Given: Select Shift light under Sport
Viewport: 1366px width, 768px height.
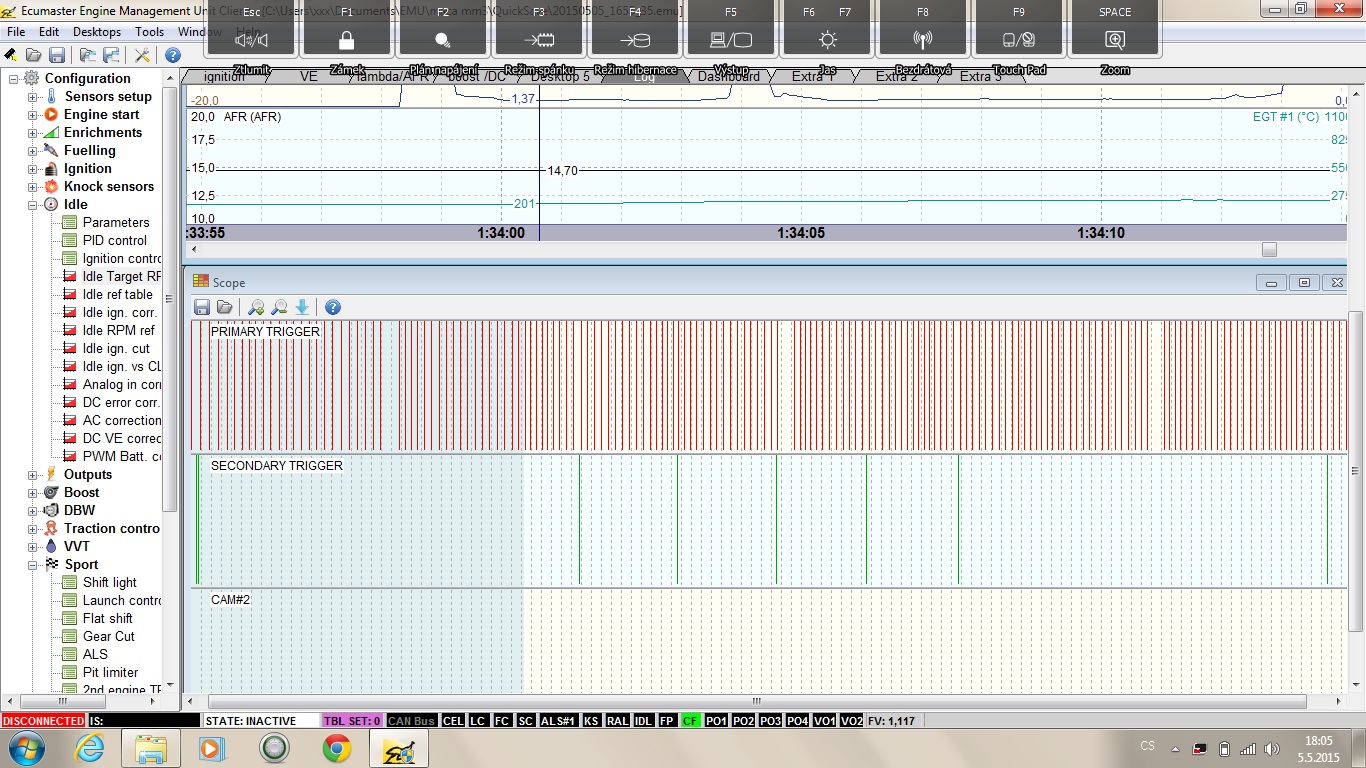Looking at the screenshot, I should pyautogui.click(x=110, y=583).
